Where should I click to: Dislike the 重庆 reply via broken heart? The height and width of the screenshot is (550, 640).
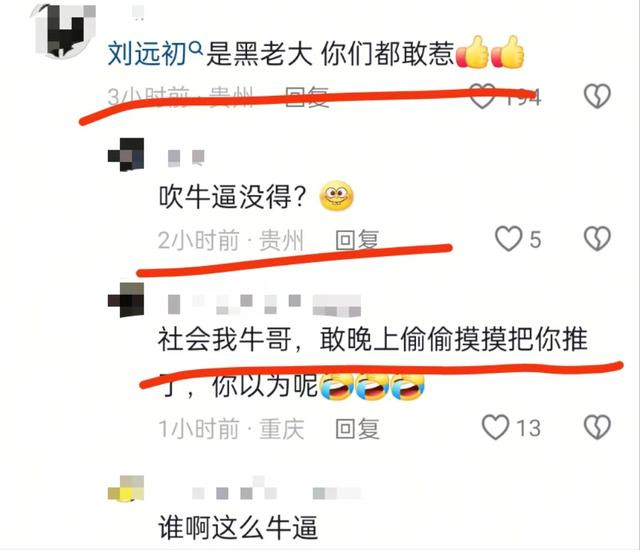pyautogui.click(x=597, y=428)
